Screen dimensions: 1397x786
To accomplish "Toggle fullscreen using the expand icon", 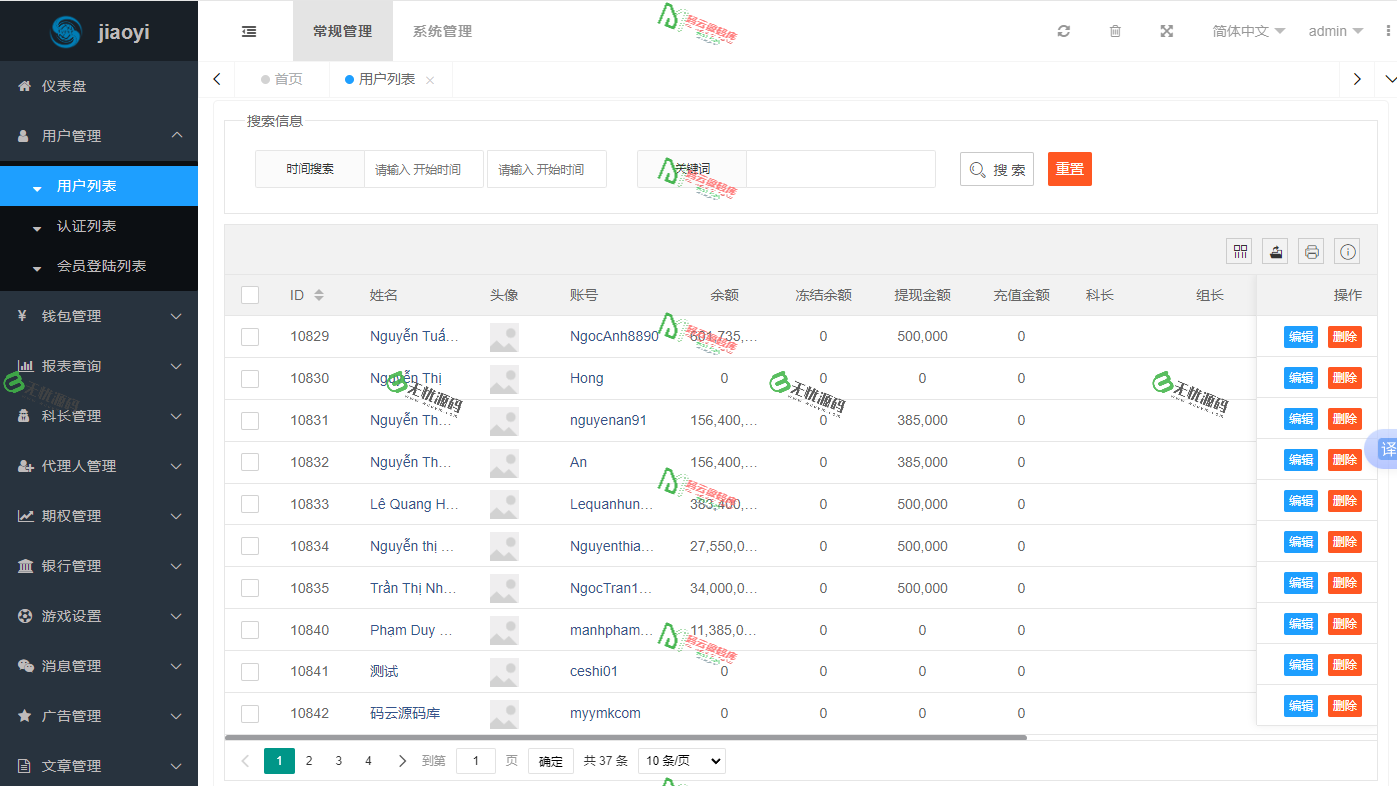I will (x=1167, y=31).
